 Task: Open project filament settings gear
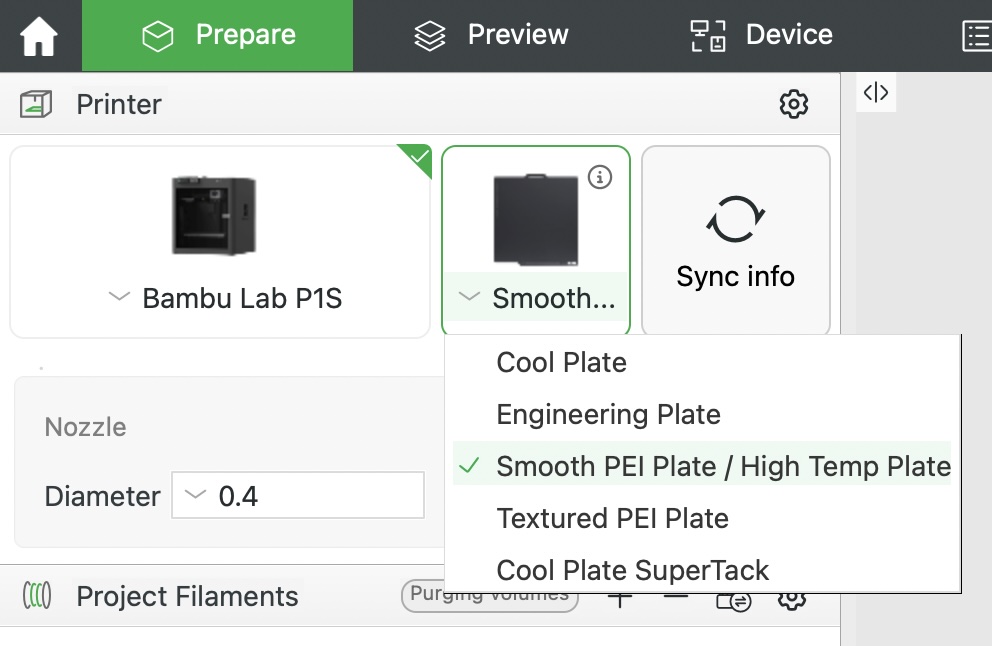(792, 600)
